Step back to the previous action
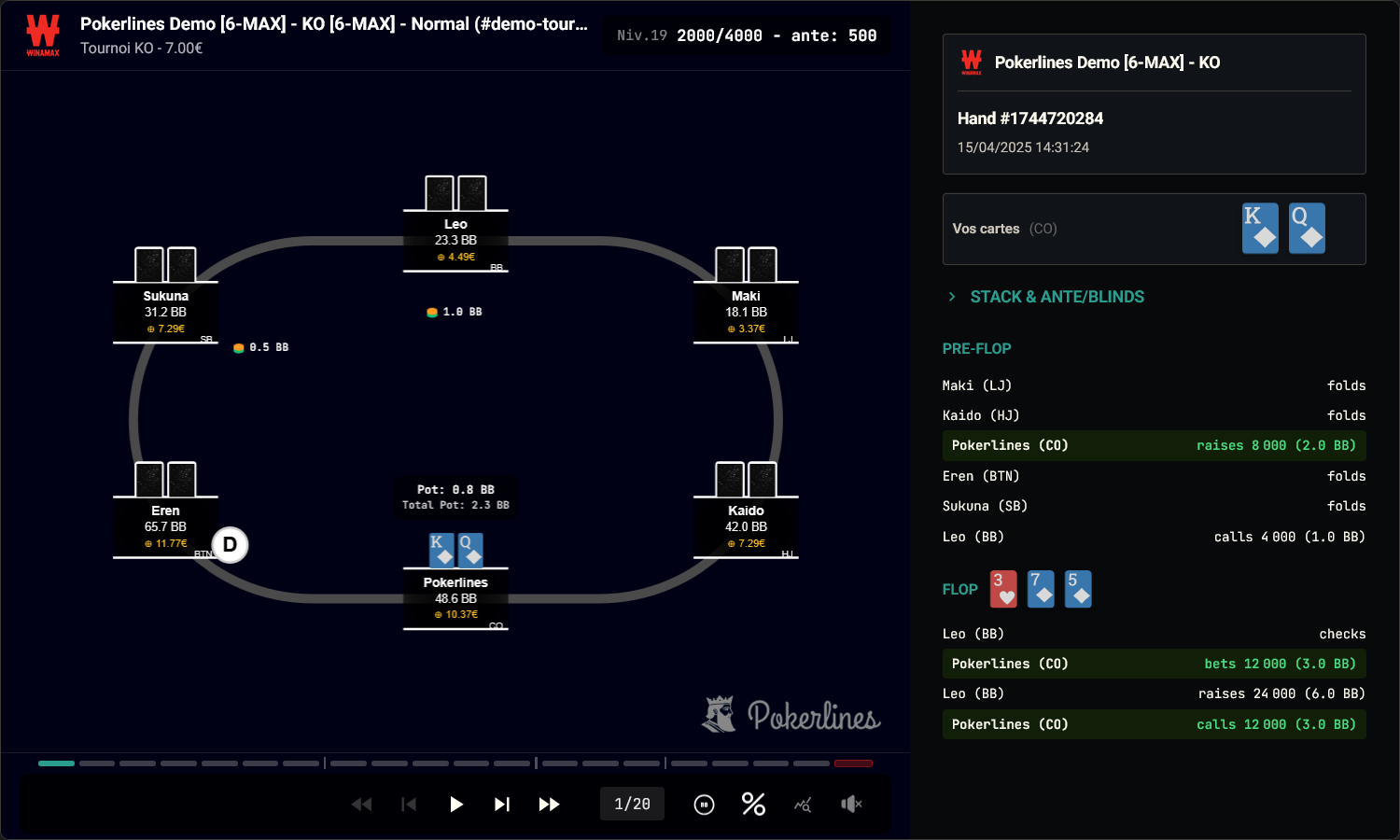Viewport: 1400px width, 840px height. 409,804
